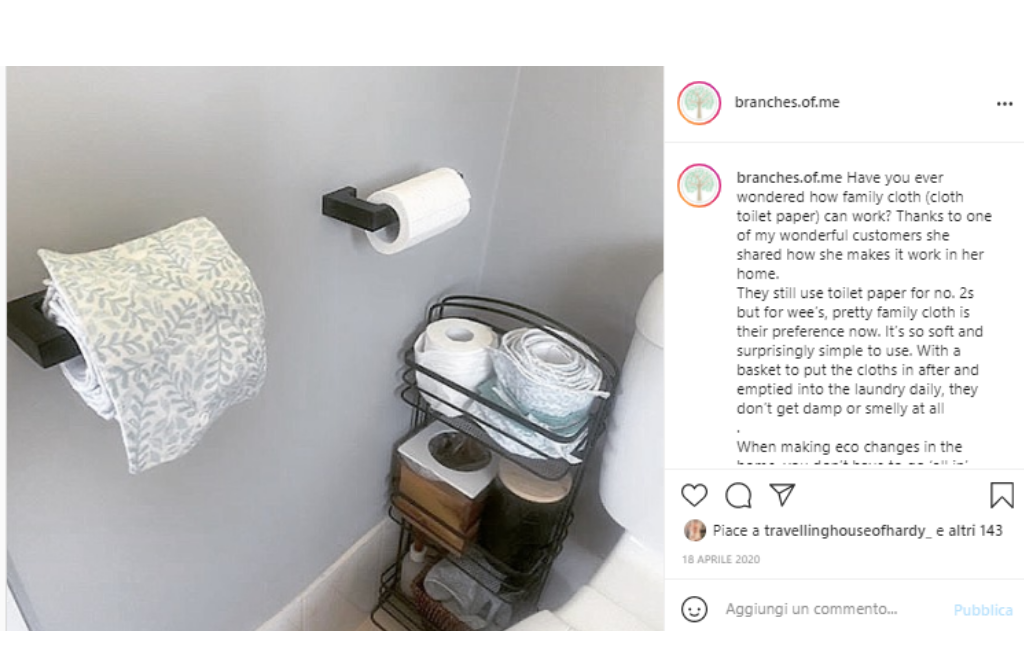
Task: Click branches.of.me profile picture in header
Action: point(699,103)
